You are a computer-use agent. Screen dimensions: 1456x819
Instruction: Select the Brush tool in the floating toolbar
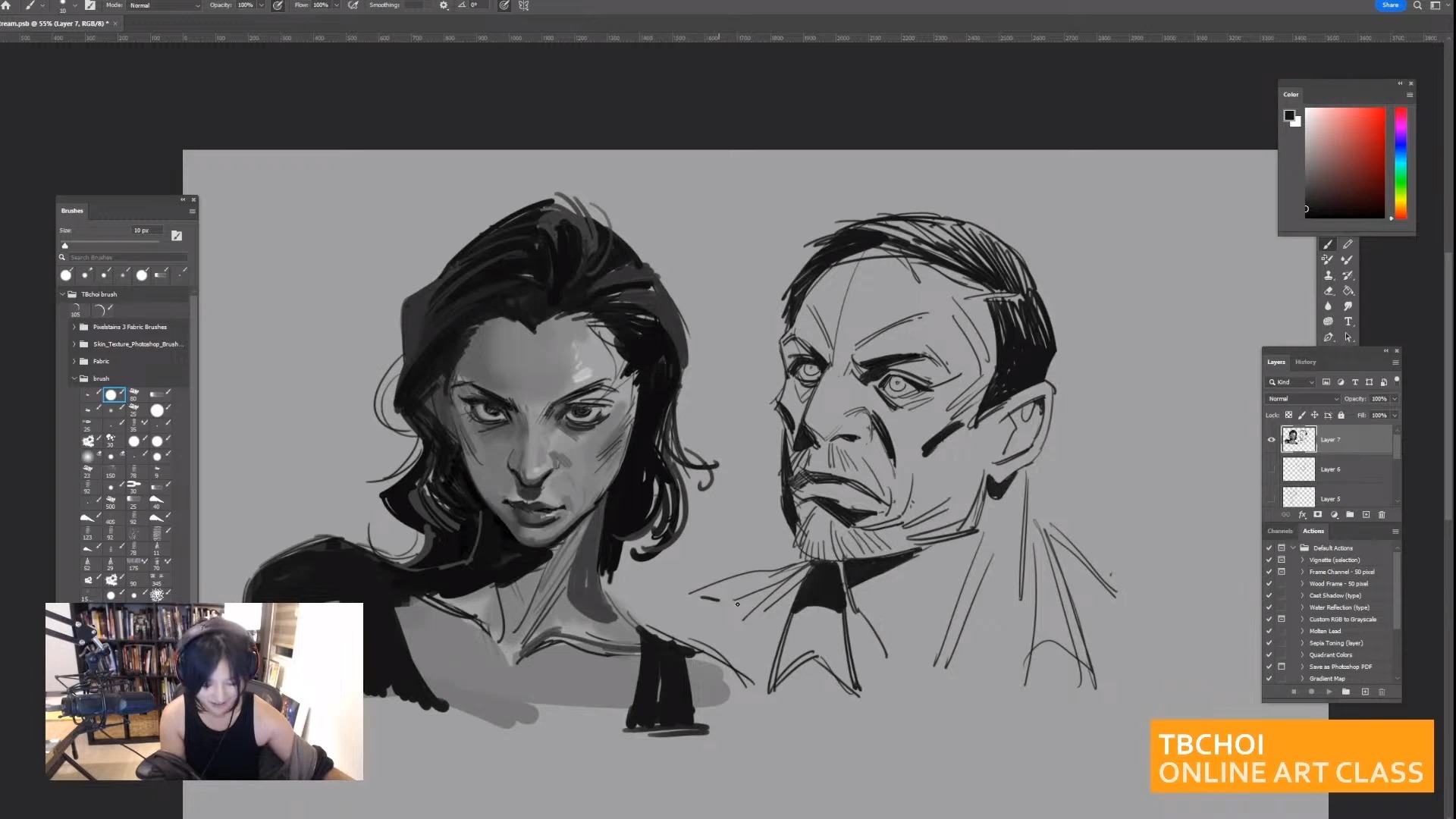[x=1328, y=244]
